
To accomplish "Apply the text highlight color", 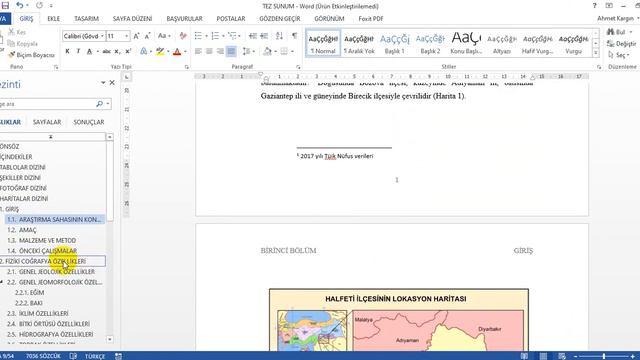I will [x=160, y=51].
